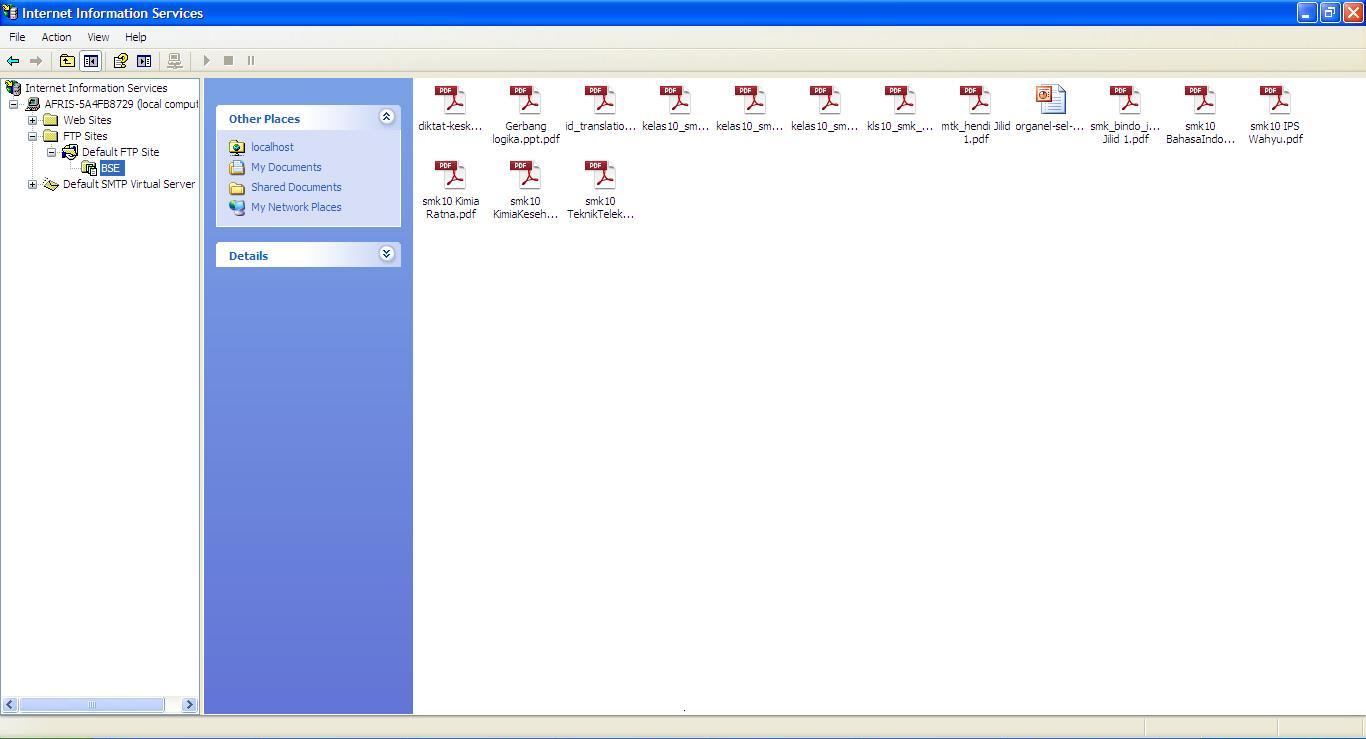The height and width of the screenshot is (739, 1366).
Task: Click the IIS title bar system icon
Action: click(x=10, y=12)
